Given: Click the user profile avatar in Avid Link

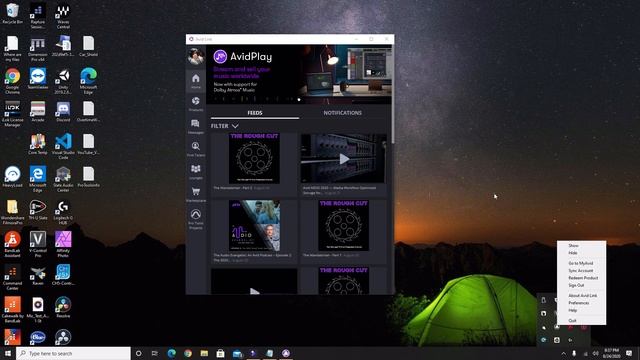Looking at the screenshot, I should pyautogui.click(x=196, y=56).
